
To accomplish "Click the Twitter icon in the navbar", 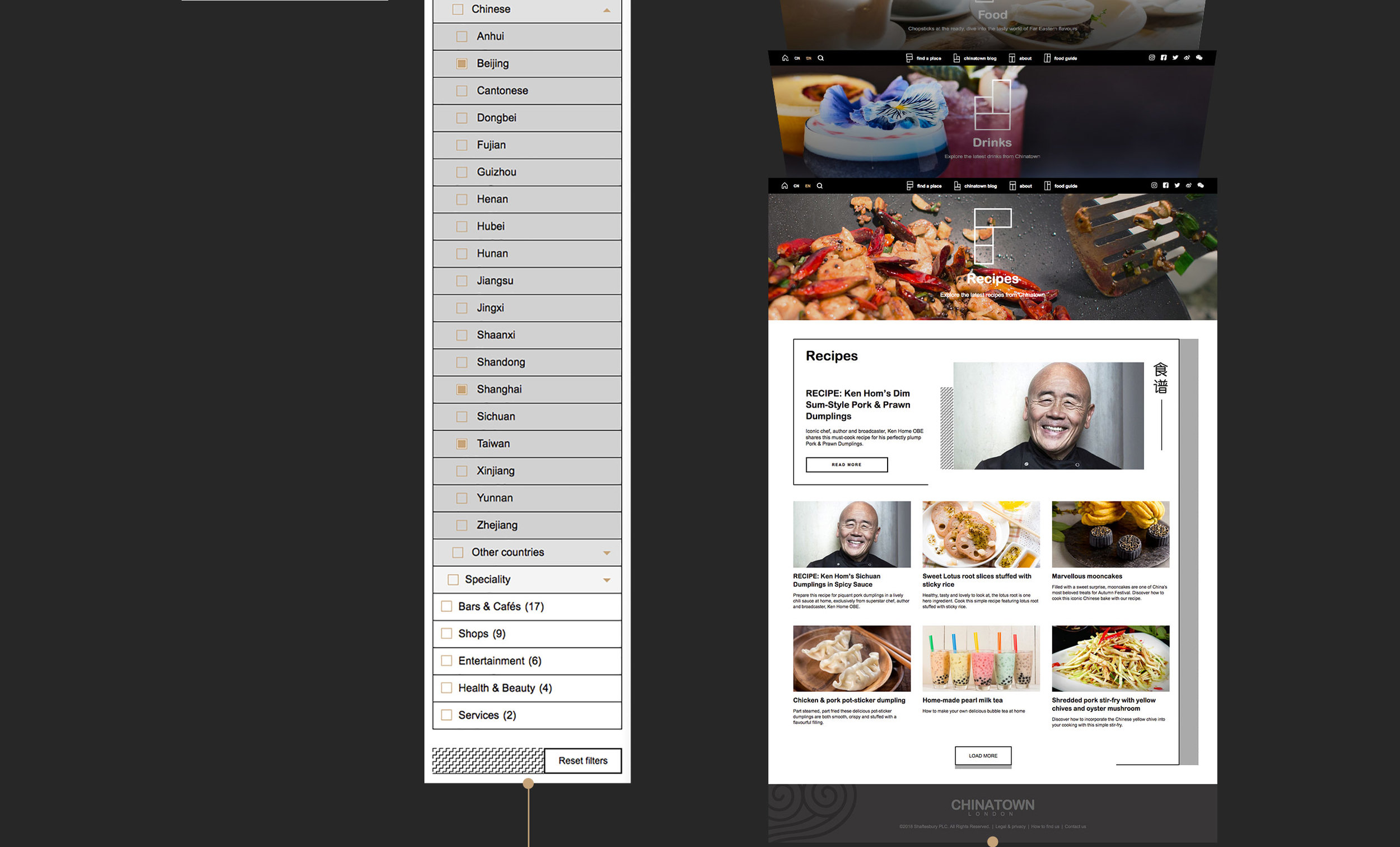I will (x=1177, y=185).
